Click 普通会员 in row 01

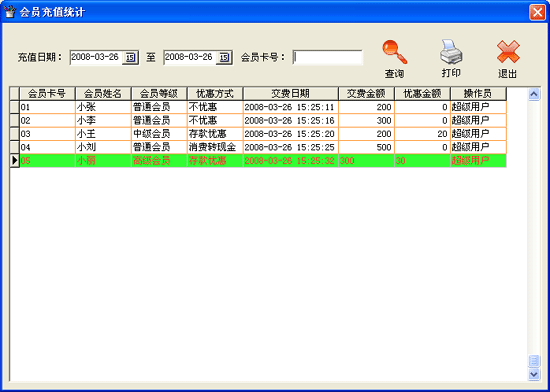coord(159,107)
